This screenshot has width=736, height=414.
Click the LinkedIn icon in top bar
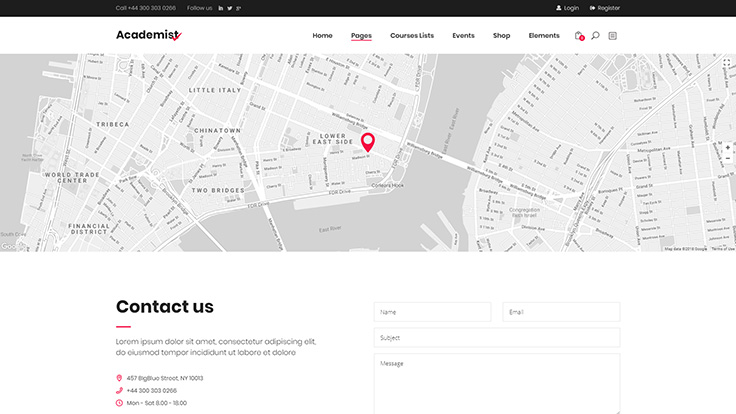click(221, 8)
